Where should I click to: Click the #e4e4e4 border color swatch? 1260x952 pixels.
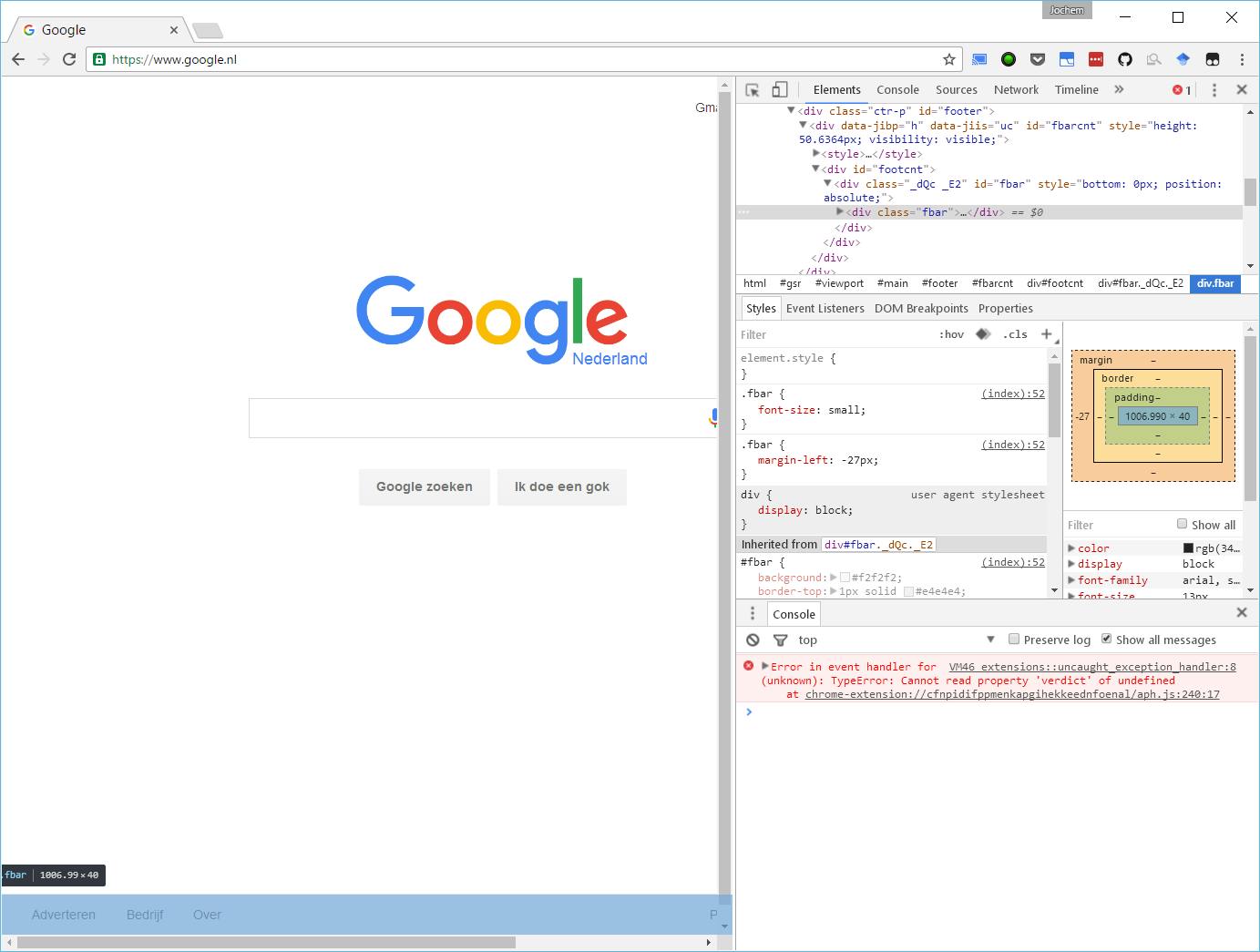(x=908, y=591)
